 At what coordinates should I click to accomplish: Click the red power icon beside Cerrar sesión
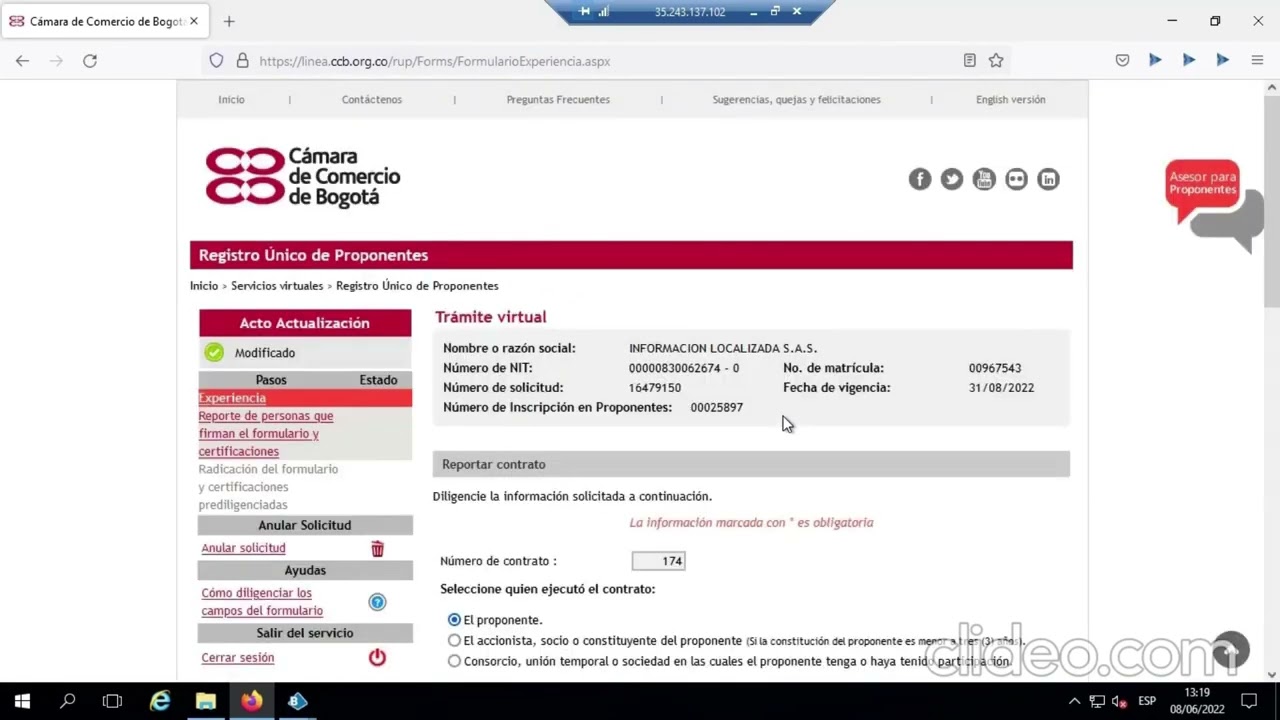pos(377,657)
